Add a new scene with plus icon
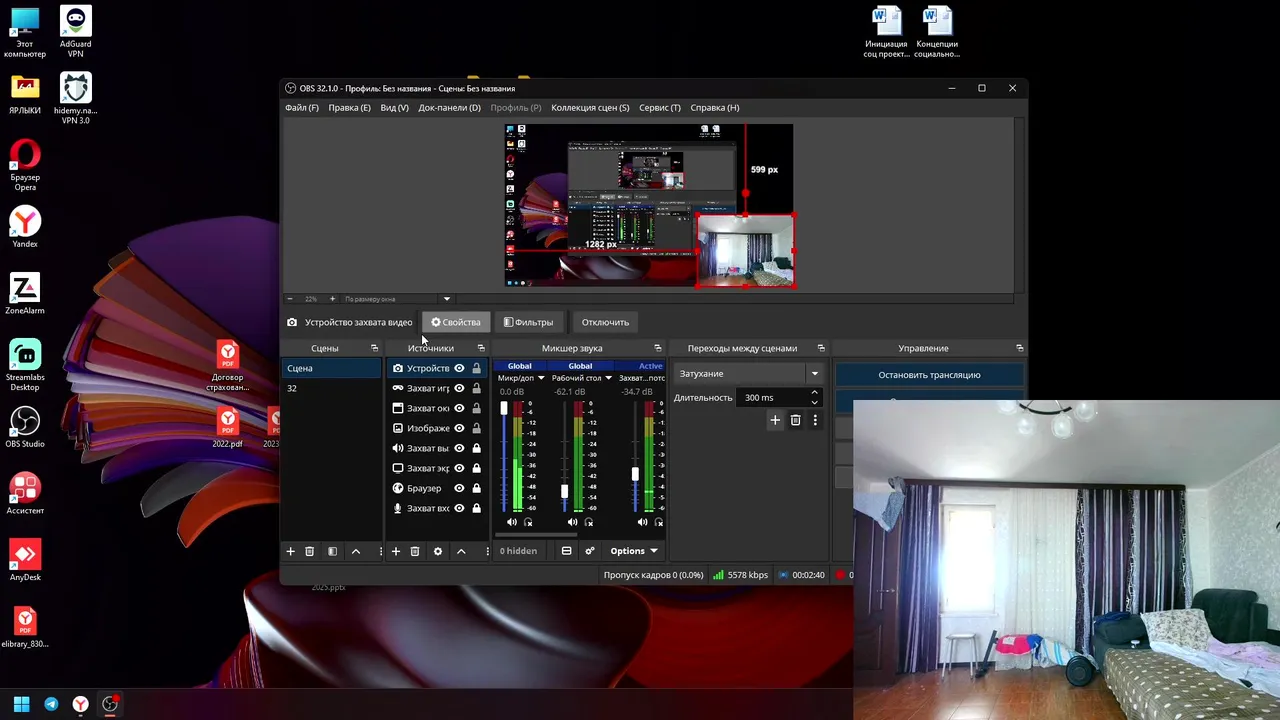Image resolution: width=1280 pixels, height=720 pixels. [291, 551]
